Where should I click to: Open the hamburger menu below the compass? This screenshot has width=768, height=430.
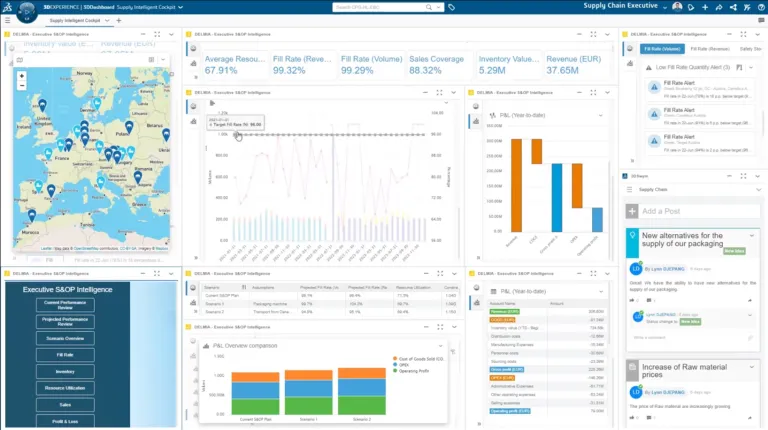[x=7, y=21]
